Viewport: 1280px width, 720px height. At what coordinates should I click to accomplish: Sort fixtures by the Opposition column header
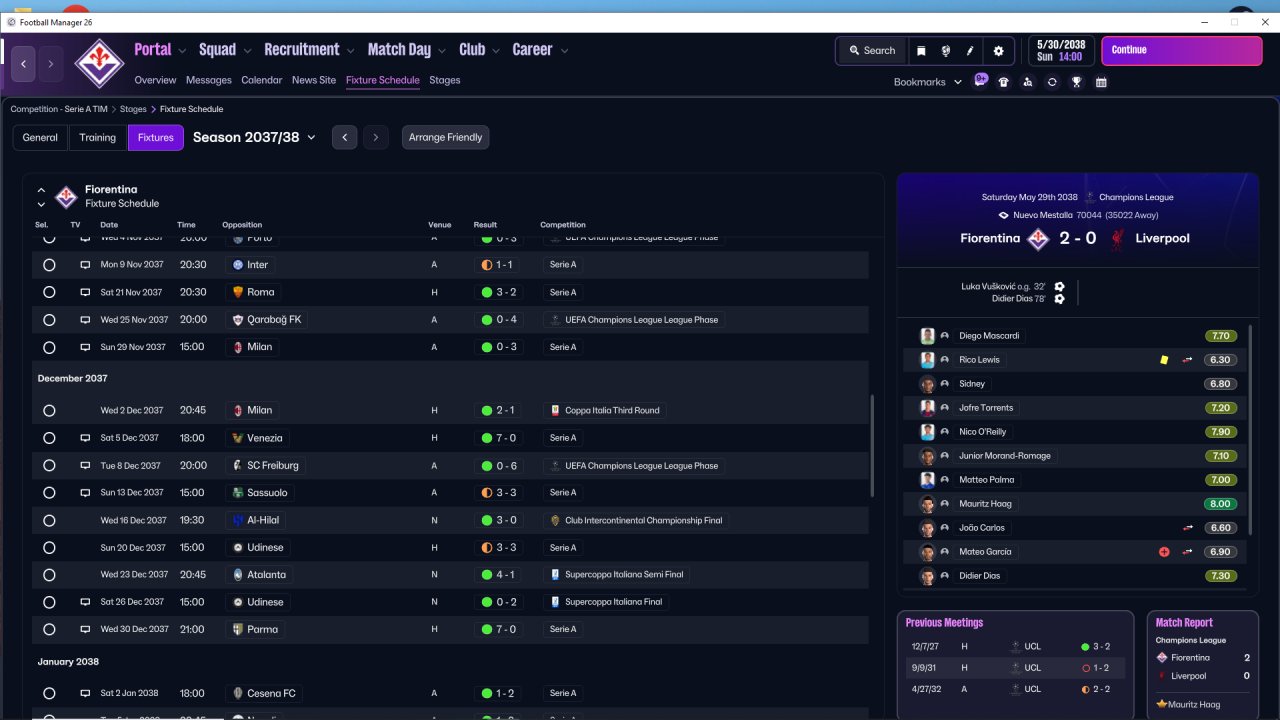(x=242, y=225)
